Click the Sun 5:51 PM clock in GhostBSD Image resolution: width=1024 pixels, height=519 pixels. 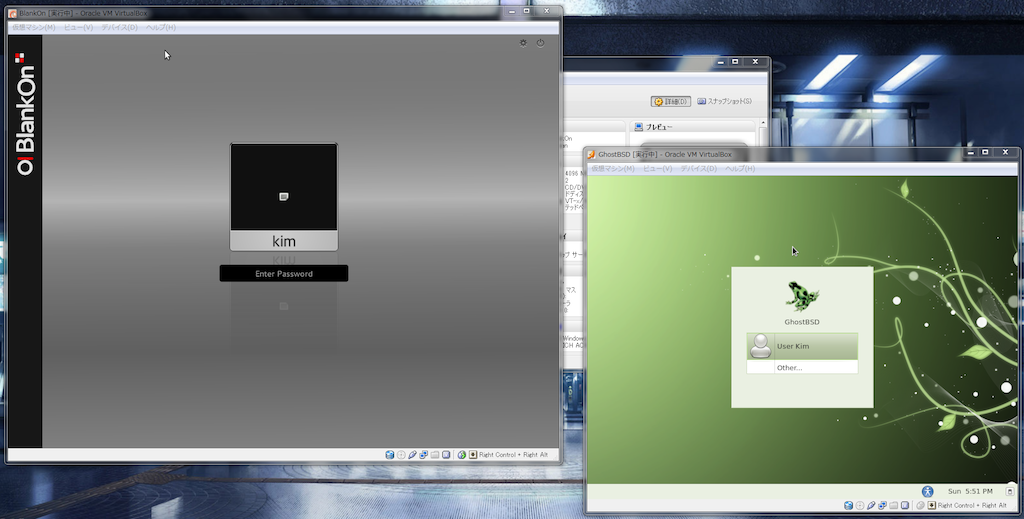click(x=970, y=491)
